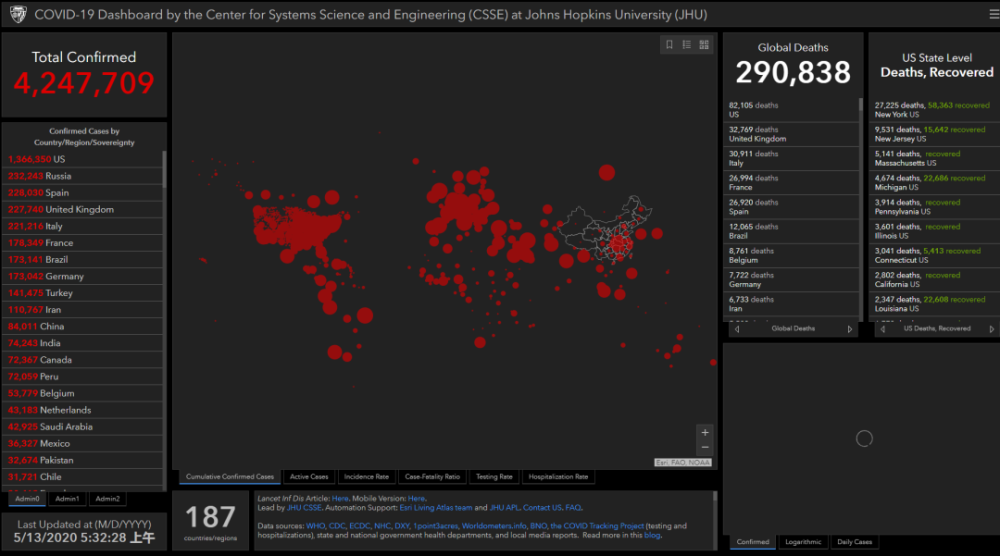The image size is (1000, 556).
Task: Select the 8,761 deaths Belgium entry
Action: pos(791,255)
